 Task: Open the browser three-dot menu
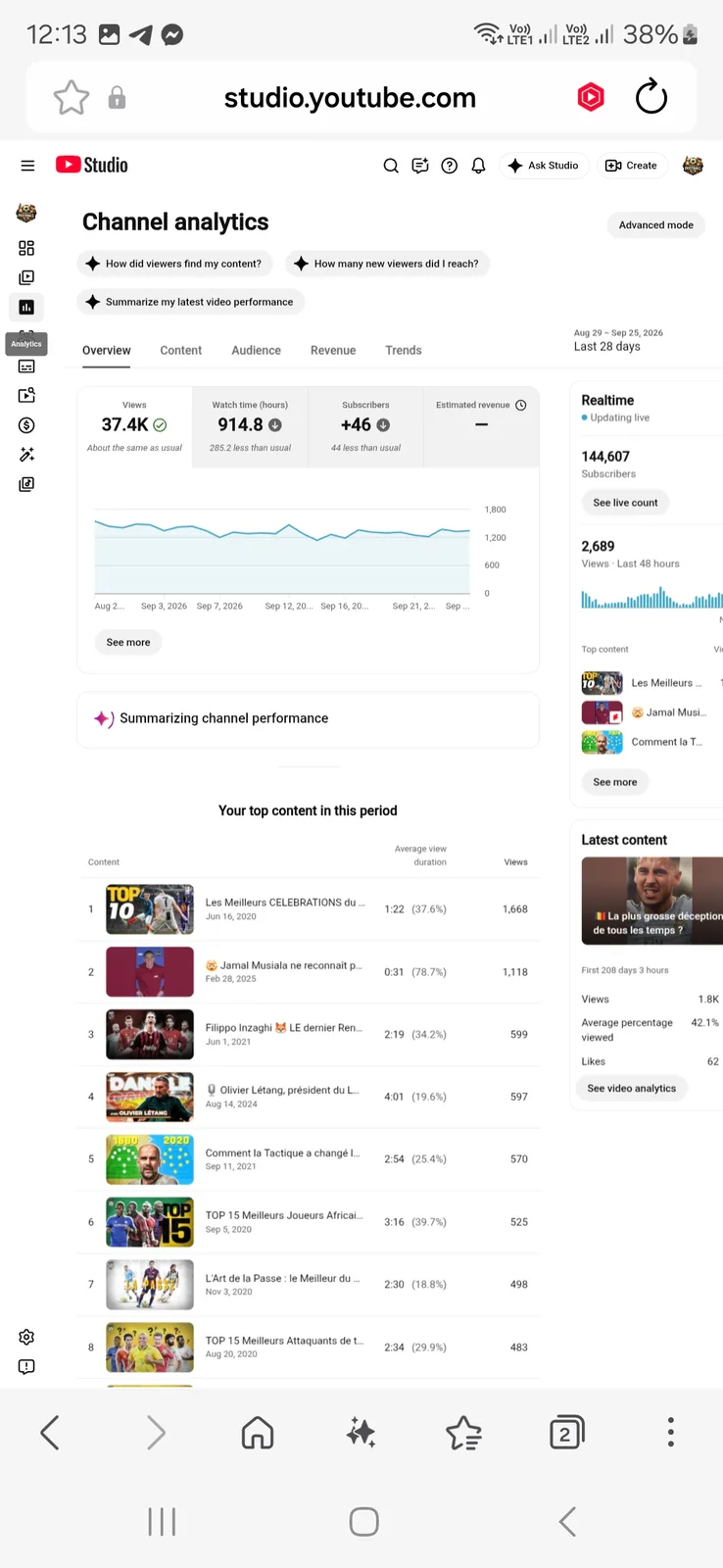[x=670, y=1432]
